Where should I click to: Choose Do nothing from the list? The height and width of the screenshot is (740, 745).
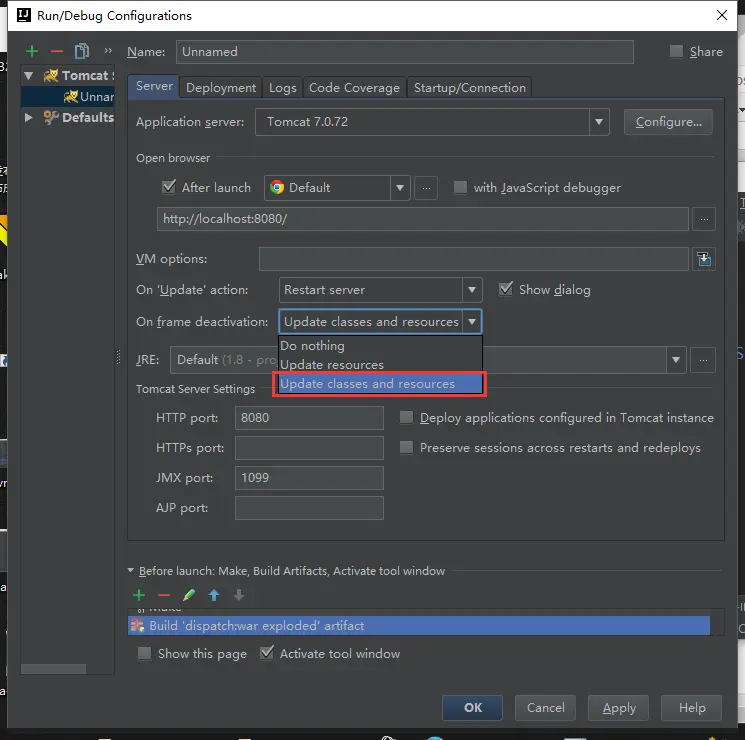[x=380, y=346]
